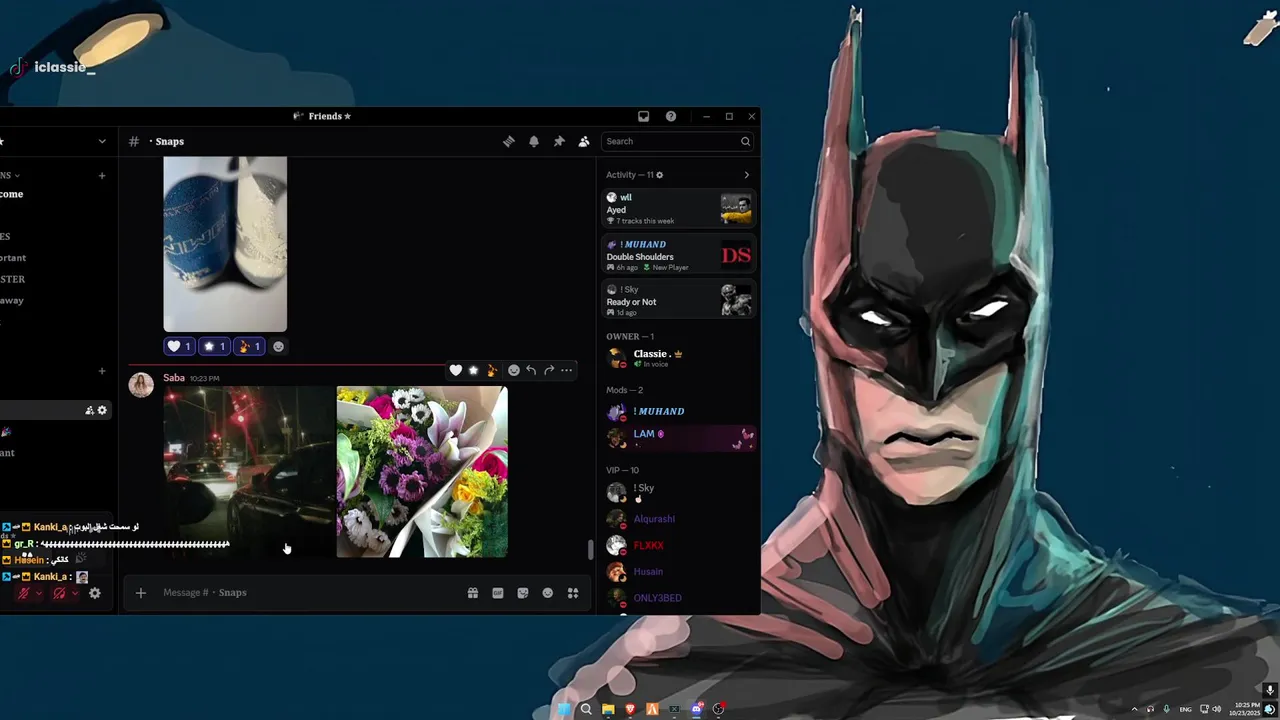Add channel plus beside lower category
The height and width of the screenshot is (720, 1280).
tap(102, 371)
